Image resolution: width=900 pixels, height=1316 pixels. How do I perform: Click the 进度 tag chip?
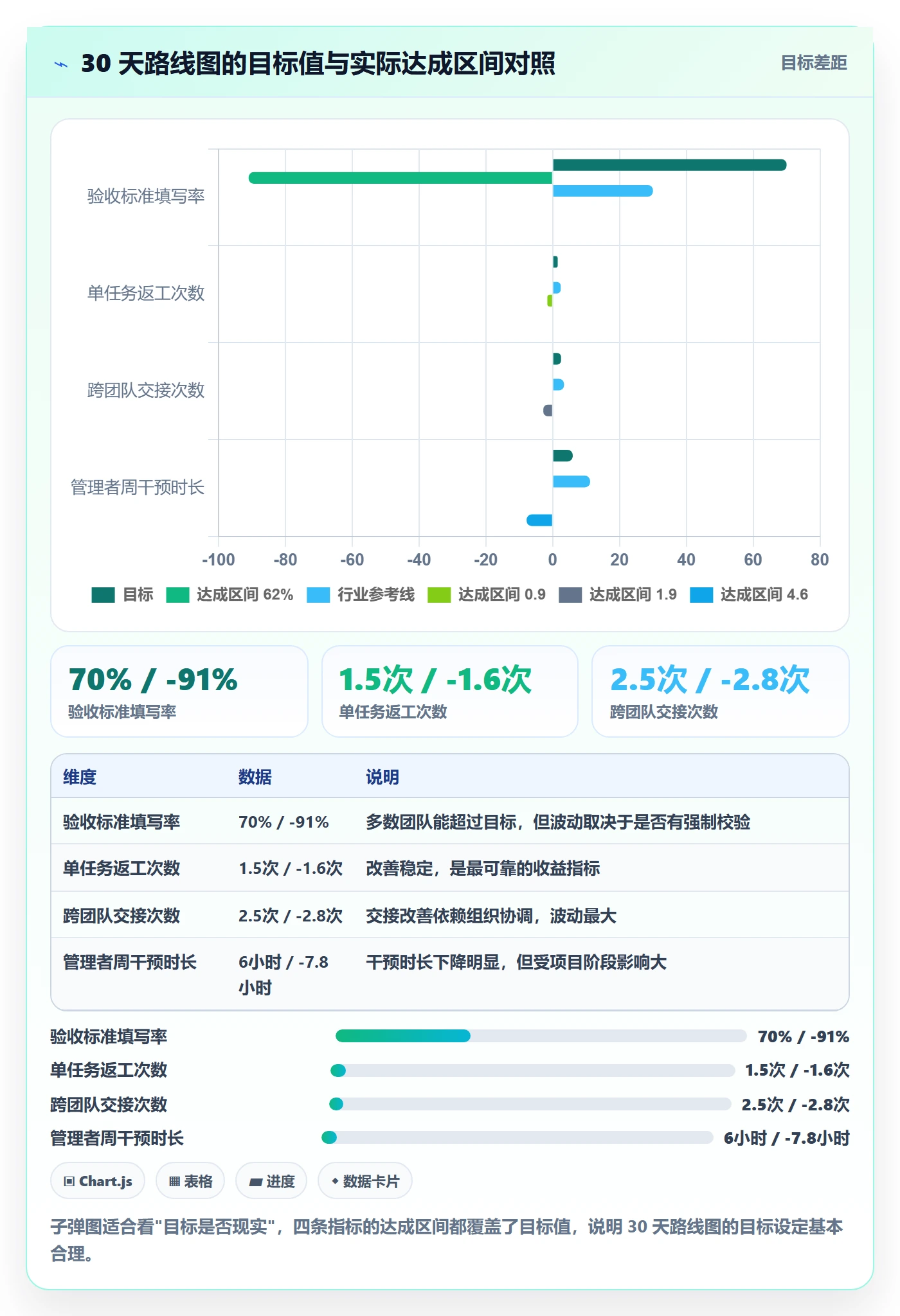pyautogui.click(x=271, y=1181)
